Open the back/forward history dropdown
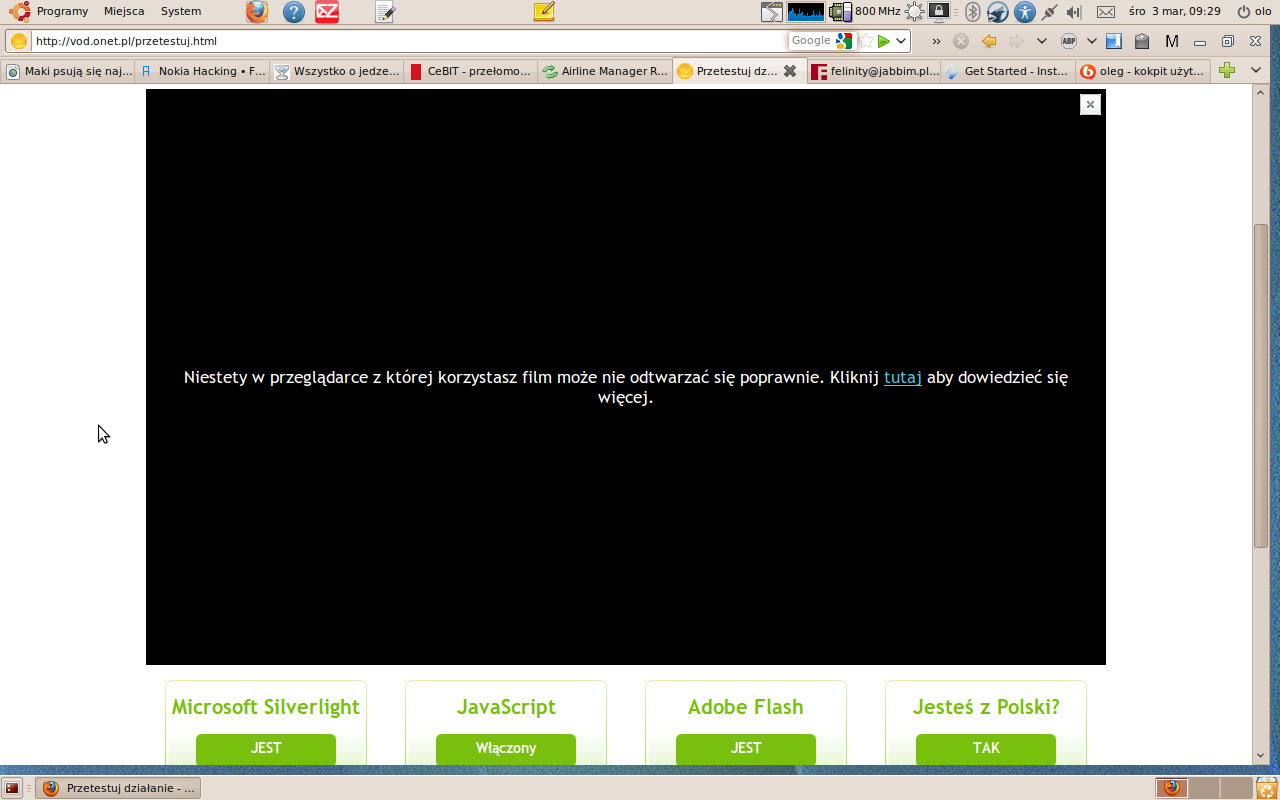The image size is (1280, 800). [1041, 41]
